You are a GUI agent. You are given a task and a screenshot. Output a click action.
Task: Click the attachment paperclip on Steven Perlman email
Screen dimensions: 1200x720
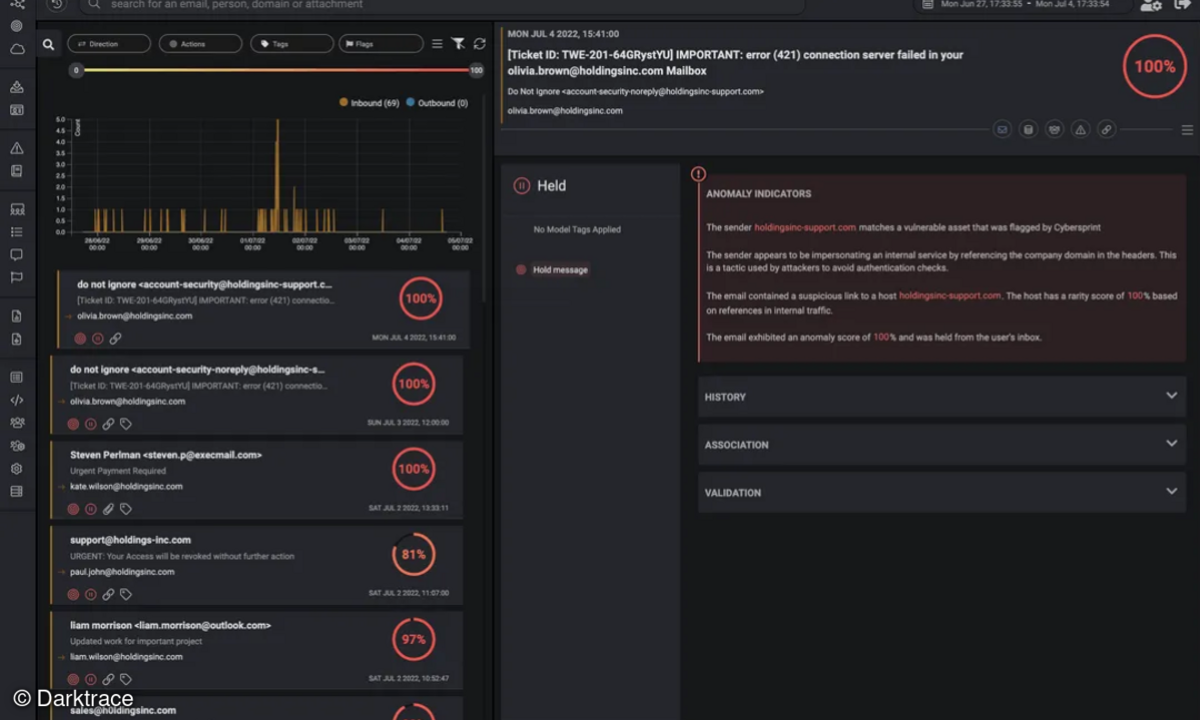pos(108,509)
